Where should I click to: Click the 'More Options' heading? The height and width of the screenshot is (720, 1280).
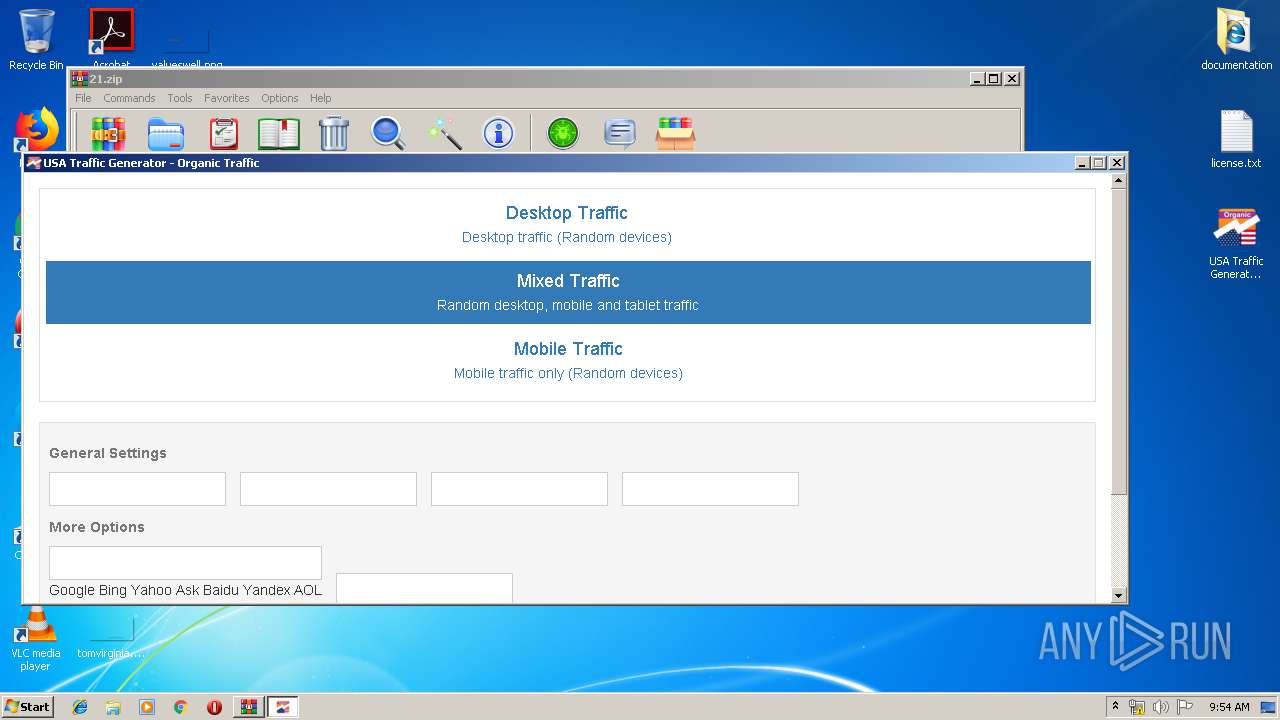click(x=97, y=527)
